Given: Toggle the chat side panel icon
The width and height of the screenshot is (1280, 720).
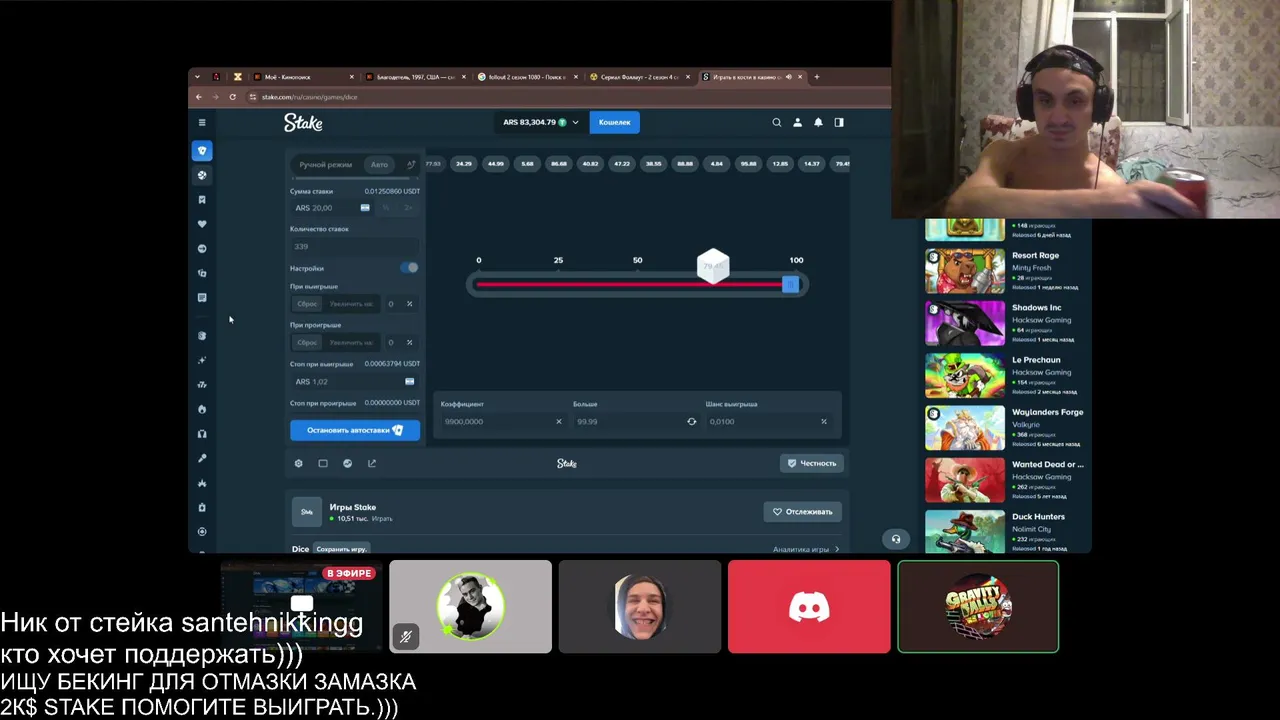Looking at the screenshot, I should point(839,122).
